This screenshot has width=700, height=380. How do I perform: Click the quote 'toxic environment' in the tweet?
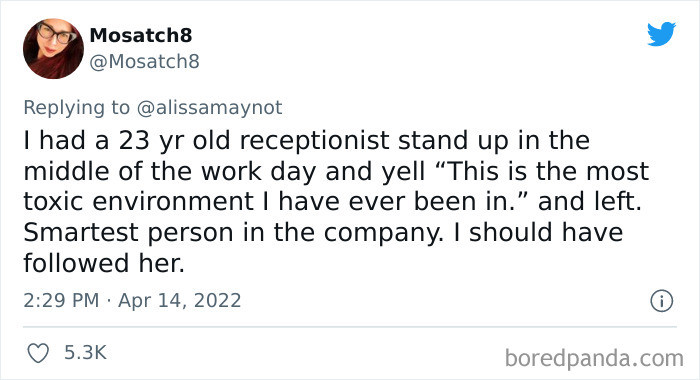click(x=138, y=202)
